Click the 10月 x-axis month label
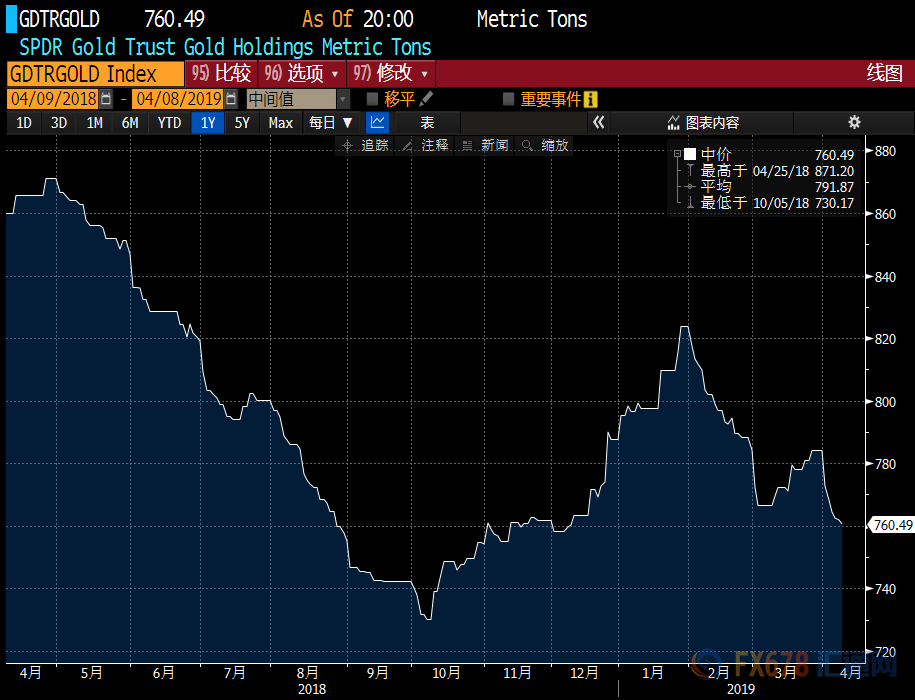Image resolution: width=915 pixels, height=700 pixels. tap(446, 673)
